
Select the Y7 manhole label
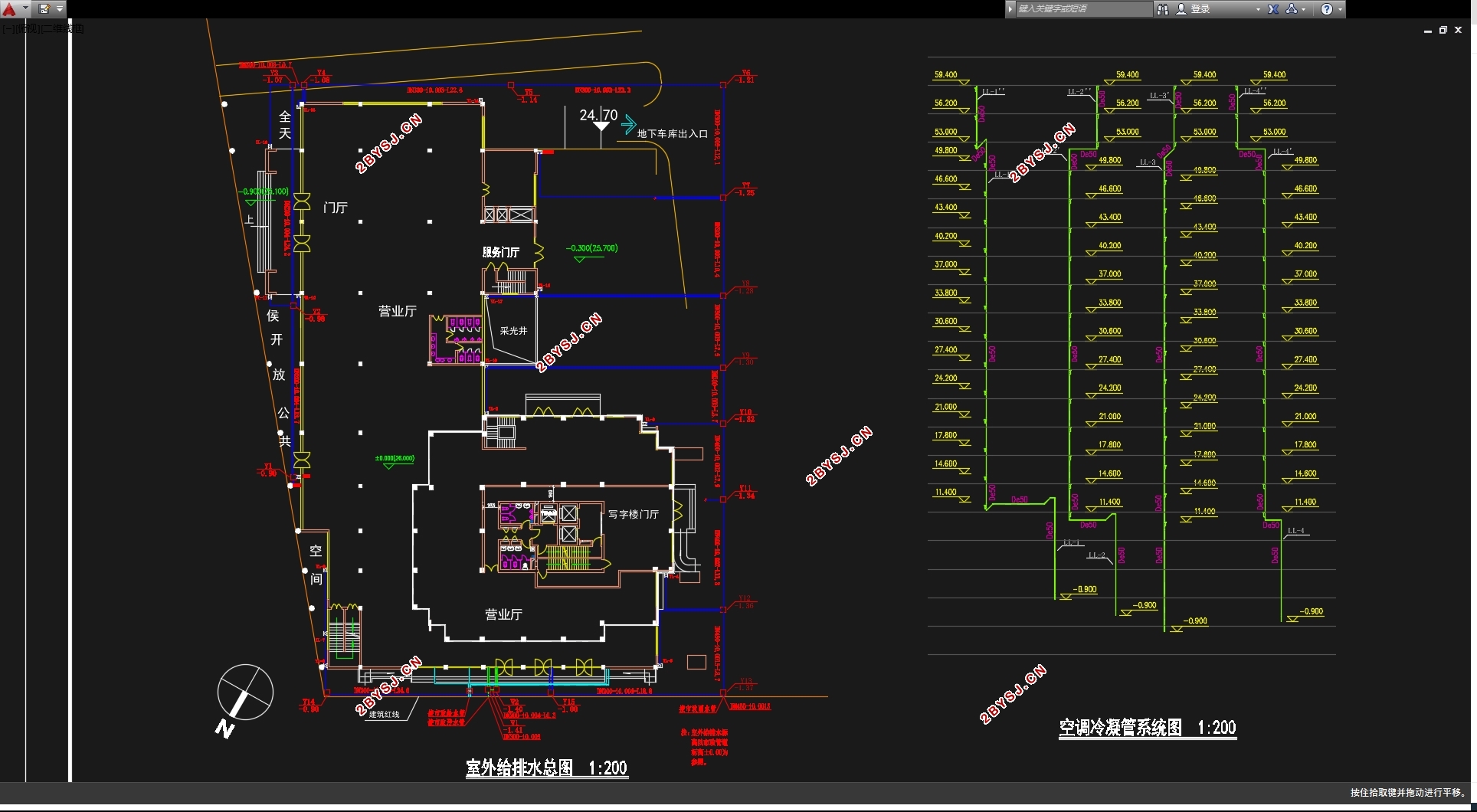tap(746, 186)
